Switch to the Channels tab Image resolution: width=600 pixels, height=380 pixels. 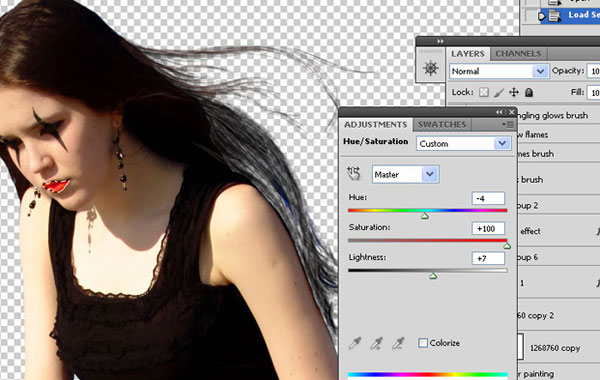coord(518,54)
